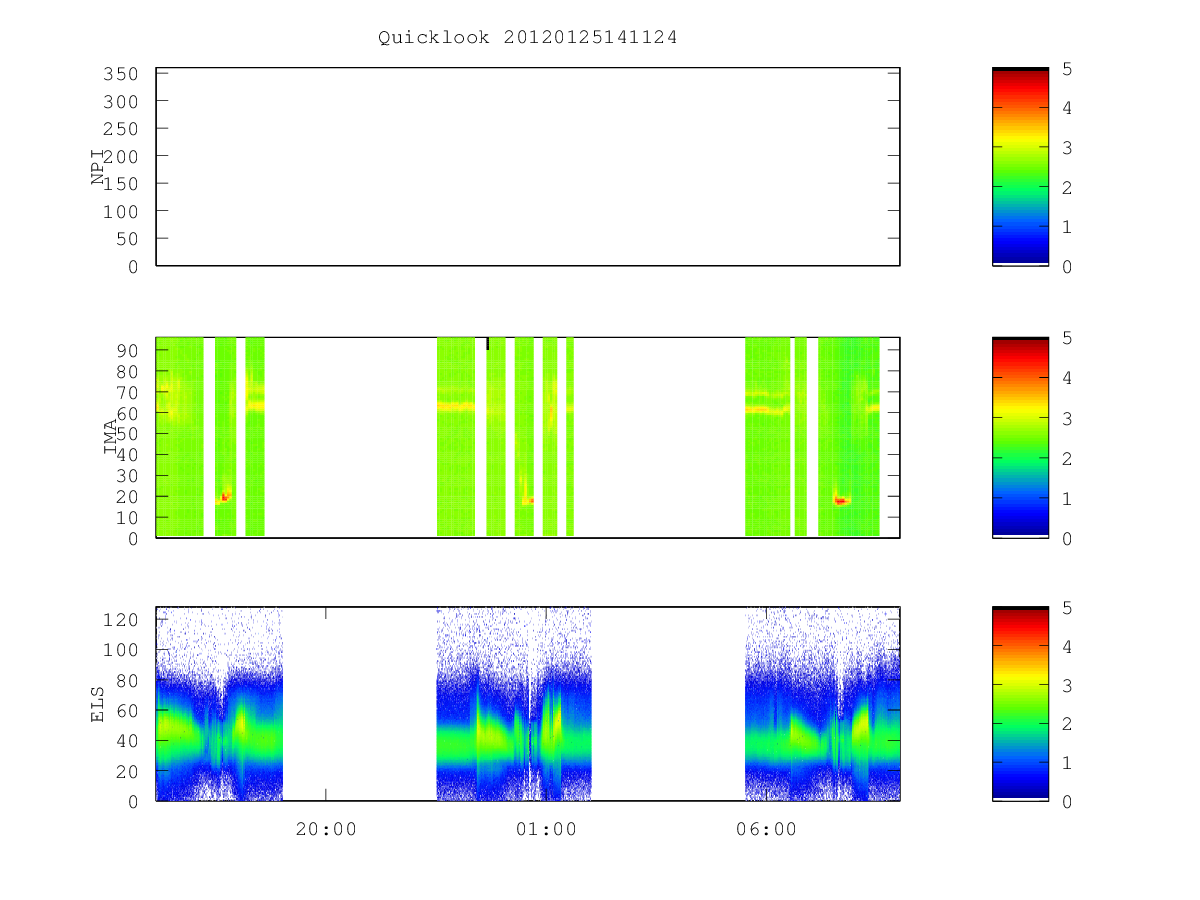Image resolution: width=1200 pixels, height=900 pixels.
Task: Click the ELS panel color bar
Action: [x=1020, y=703]
